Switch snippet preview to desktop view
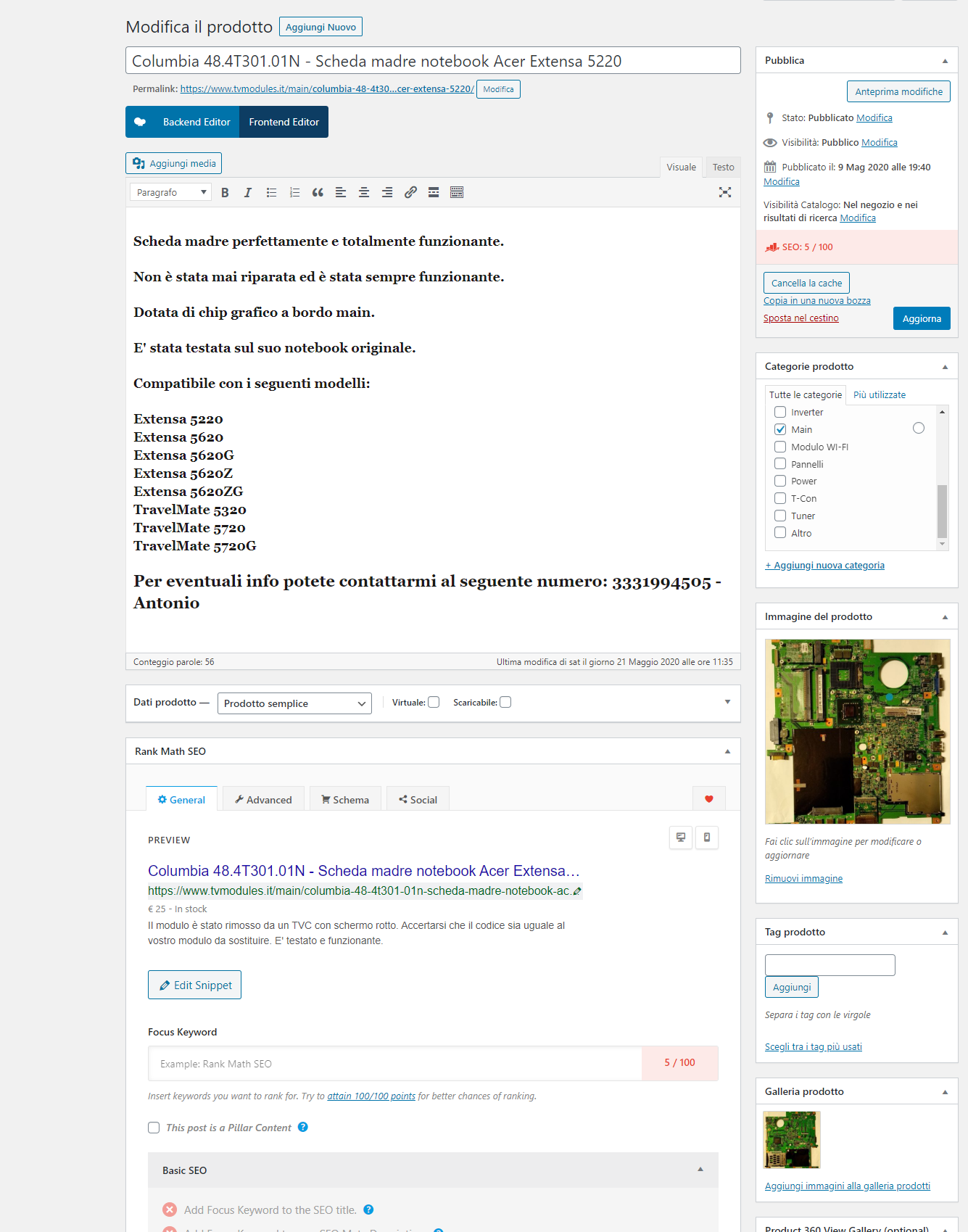 tap(681, 838)
